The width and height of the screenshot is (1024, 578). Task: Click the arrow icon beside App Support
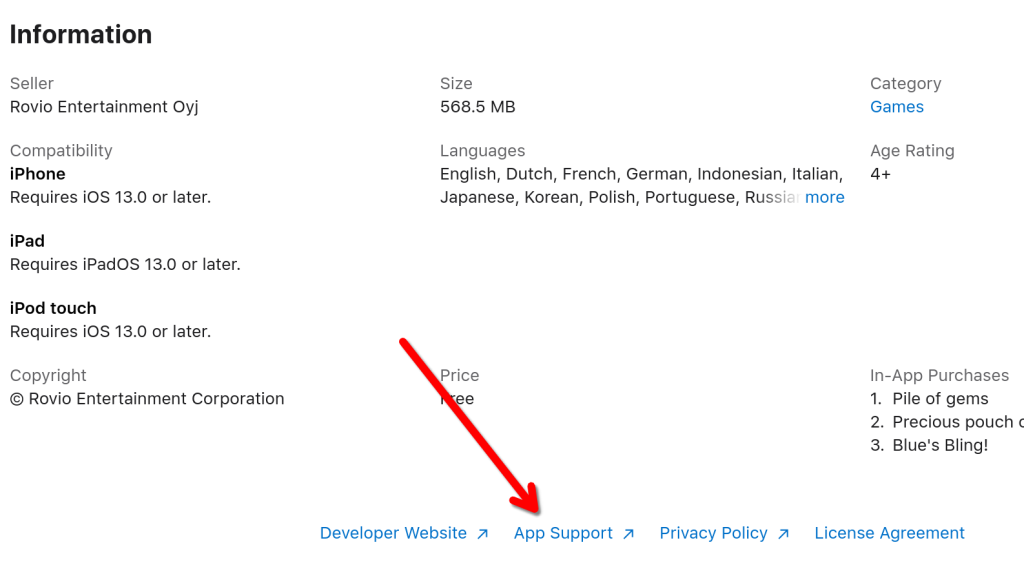pyautogui.click(x=628, y=534)
